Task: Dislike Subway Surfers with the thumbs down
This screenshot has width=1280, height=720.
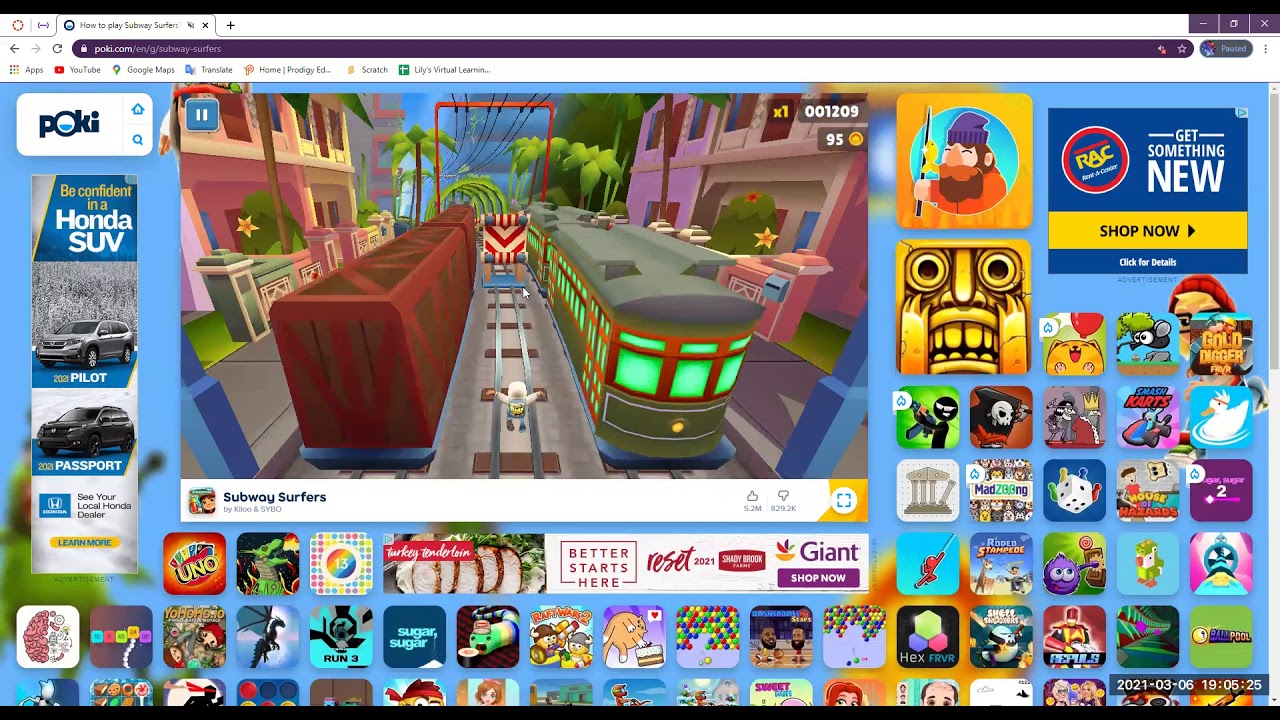Action: click(783, 496)
